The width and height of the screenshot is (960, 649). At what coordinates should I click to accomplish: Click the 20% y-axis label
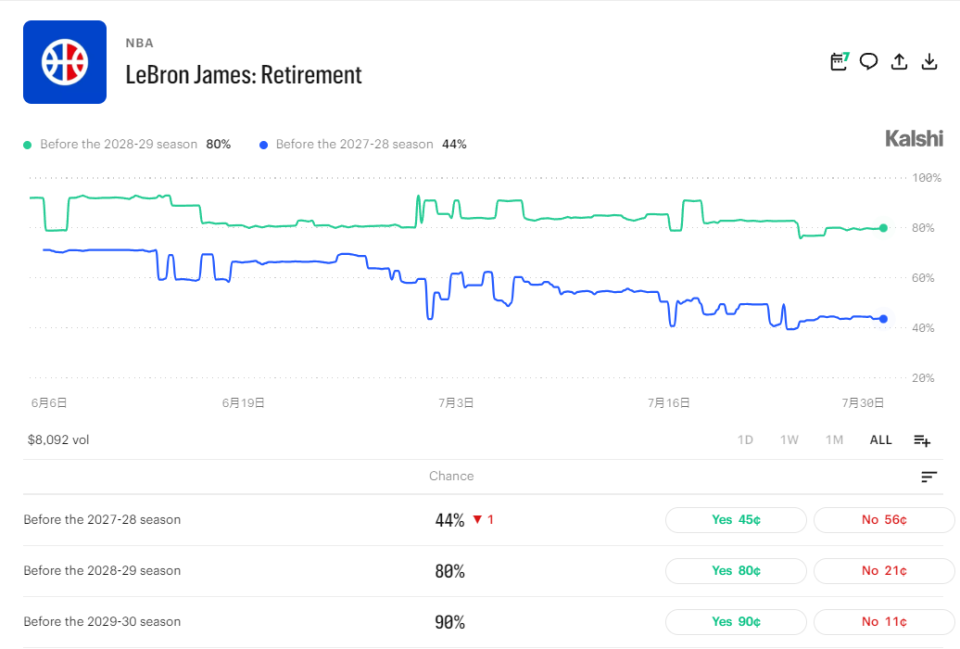(x=923, y=378)
